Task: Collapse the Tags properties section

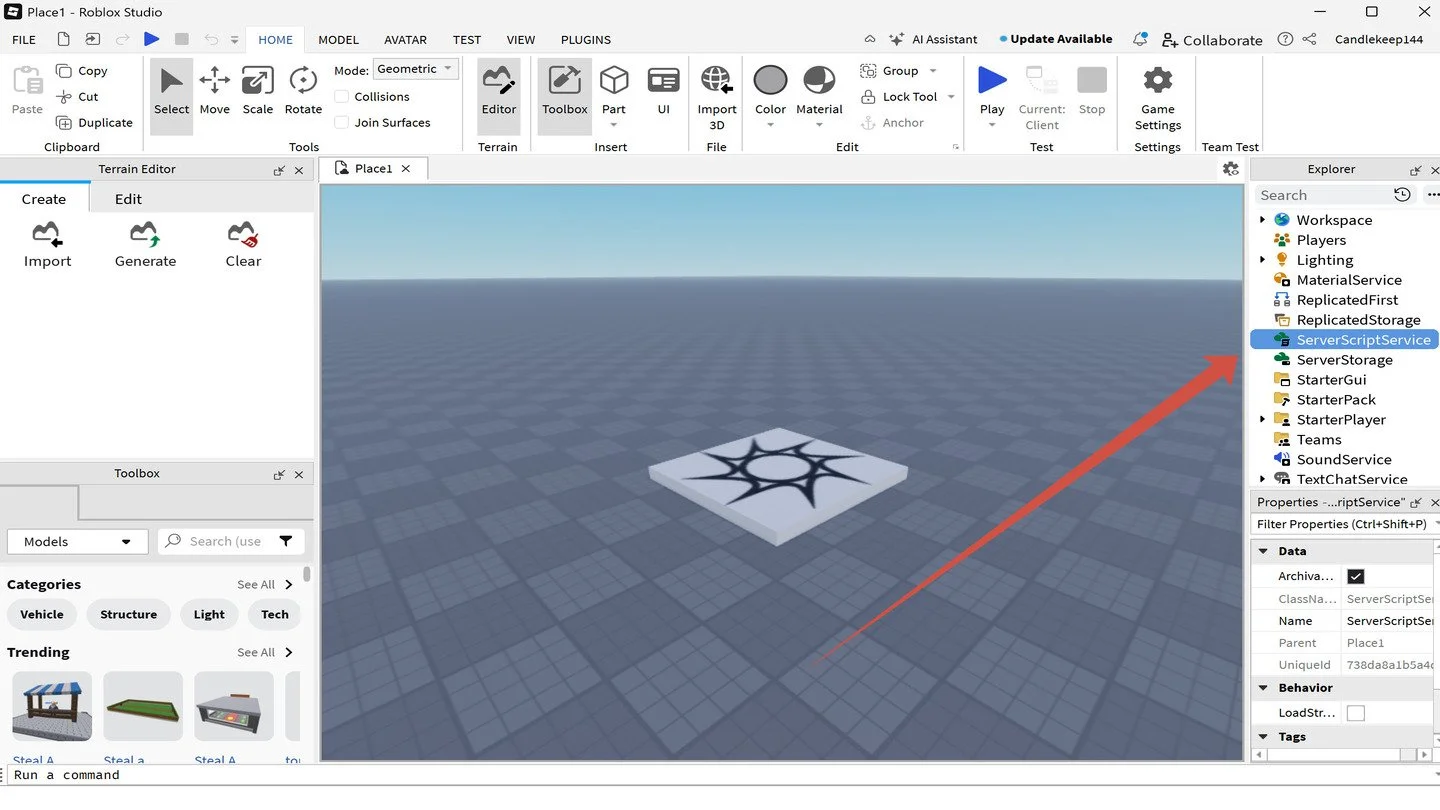Action: click(1264, 737)
